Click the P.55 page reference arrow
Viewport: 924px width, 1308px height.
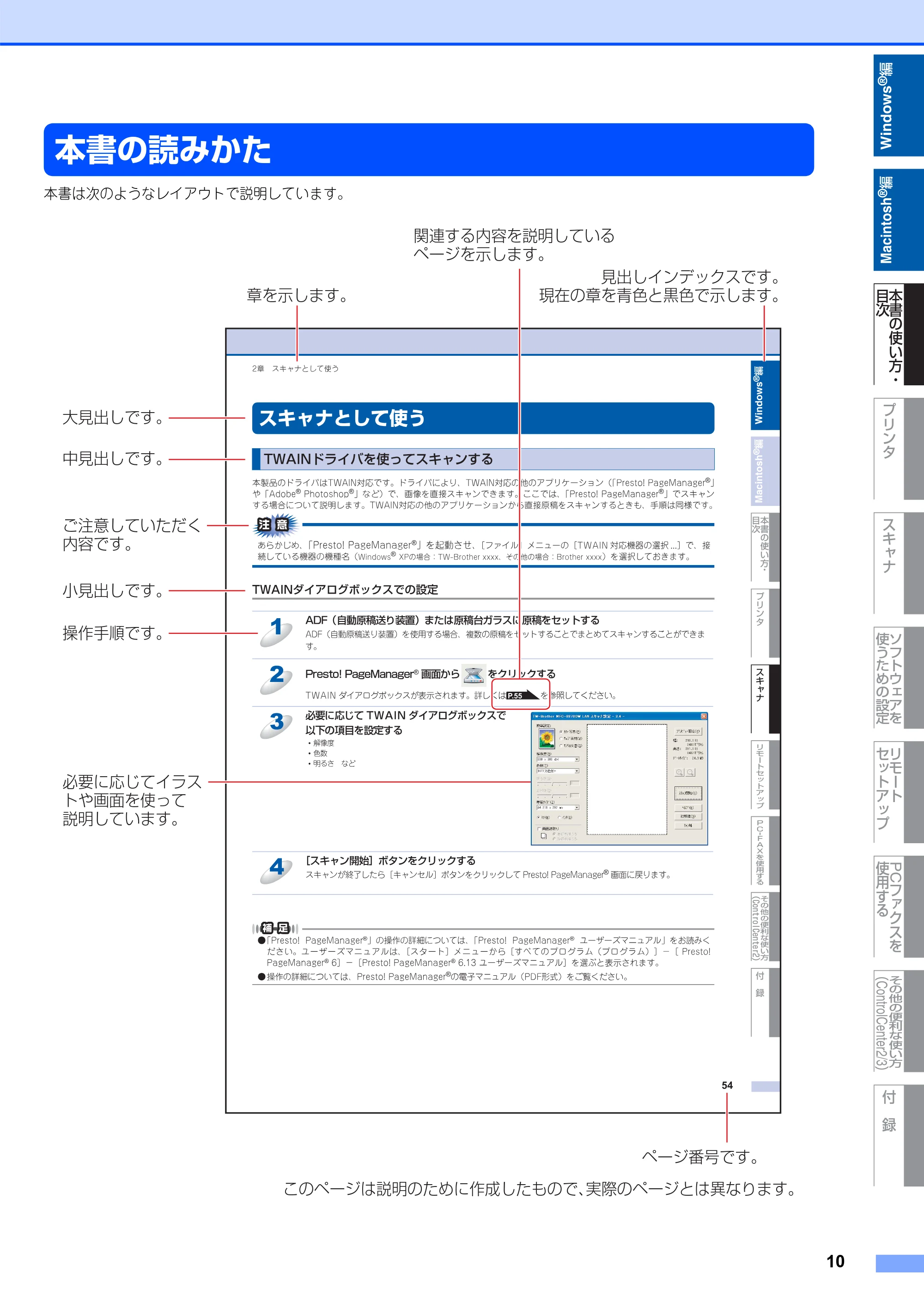522,695
